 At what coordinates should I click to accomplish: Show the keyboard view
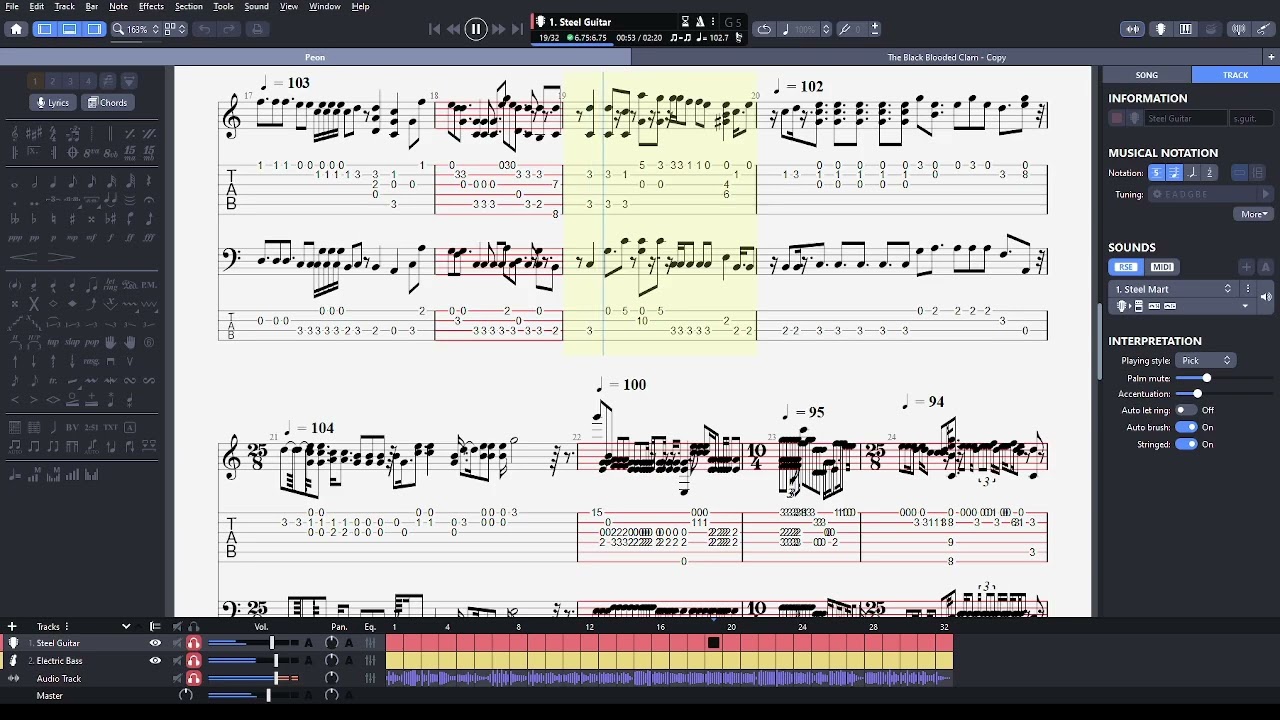1186,29
